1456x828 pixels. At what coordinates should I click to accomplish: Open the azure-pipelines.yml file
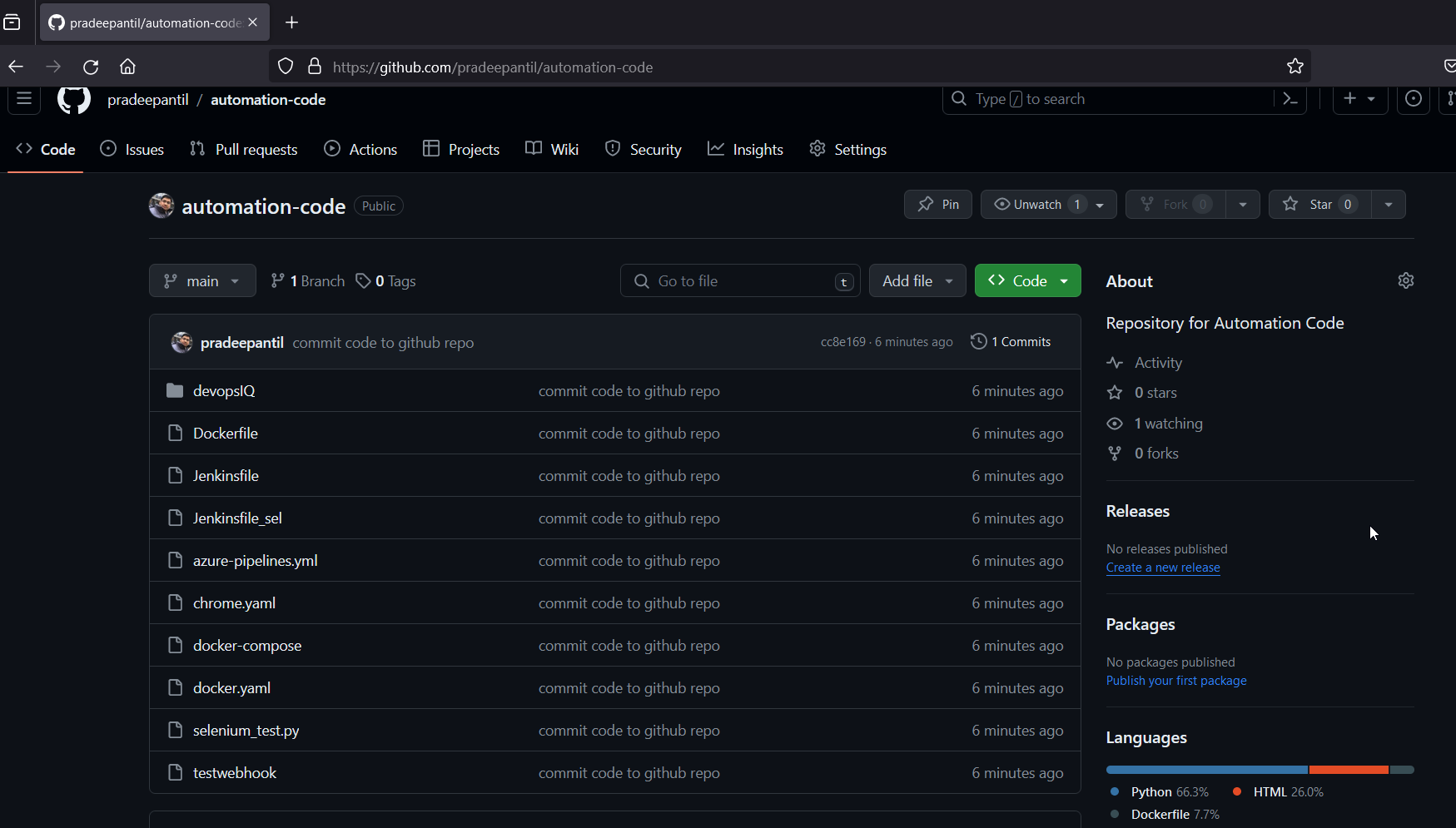click(256, 560)
